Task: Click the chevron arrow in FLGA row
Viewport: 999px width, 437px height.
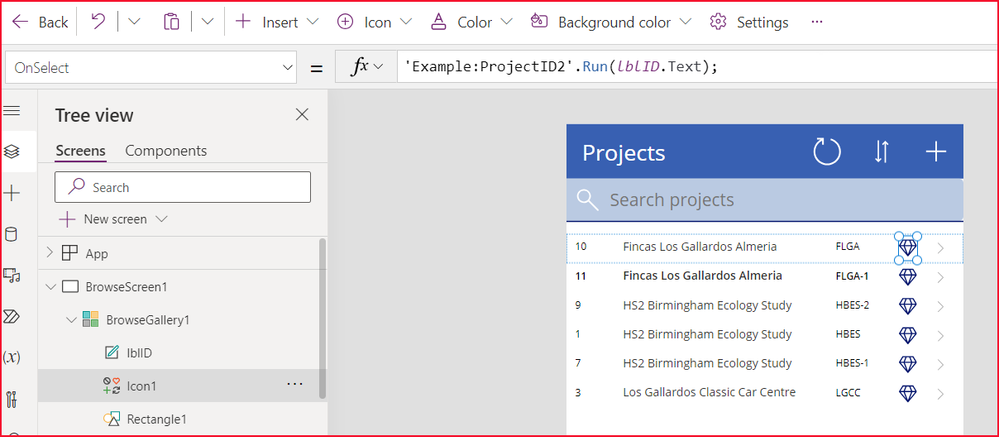Action: pyautogui.click(x=941, y=248)
